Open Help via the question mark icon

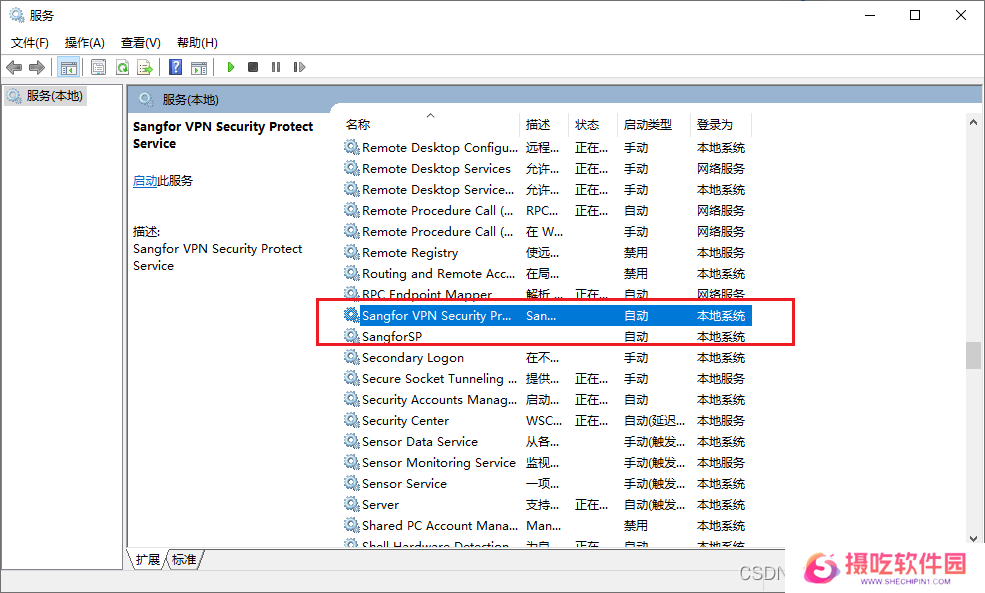click(x=175, y=67)
